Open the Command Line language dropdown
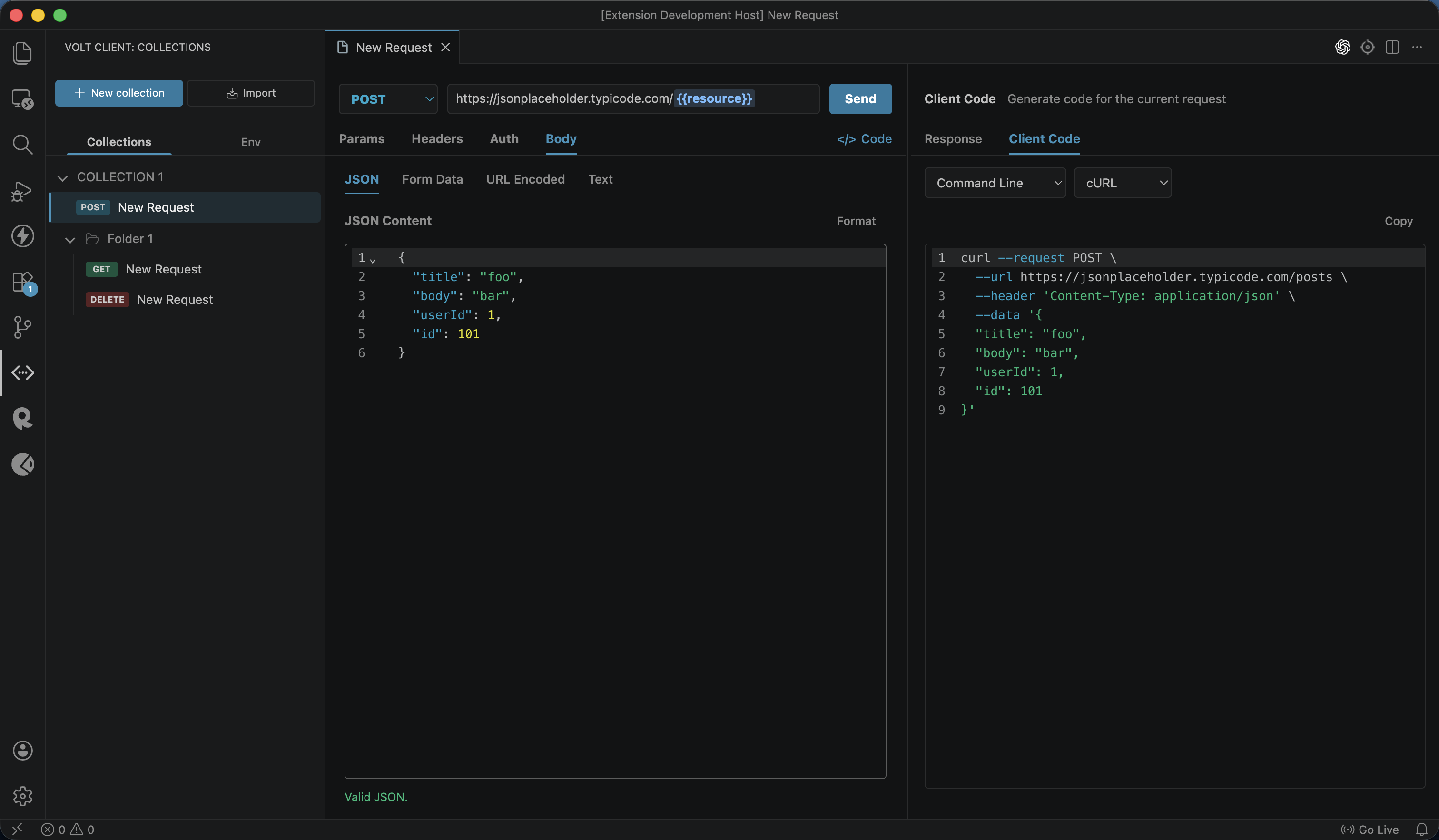1439x840 pixels. pos(995,183)
